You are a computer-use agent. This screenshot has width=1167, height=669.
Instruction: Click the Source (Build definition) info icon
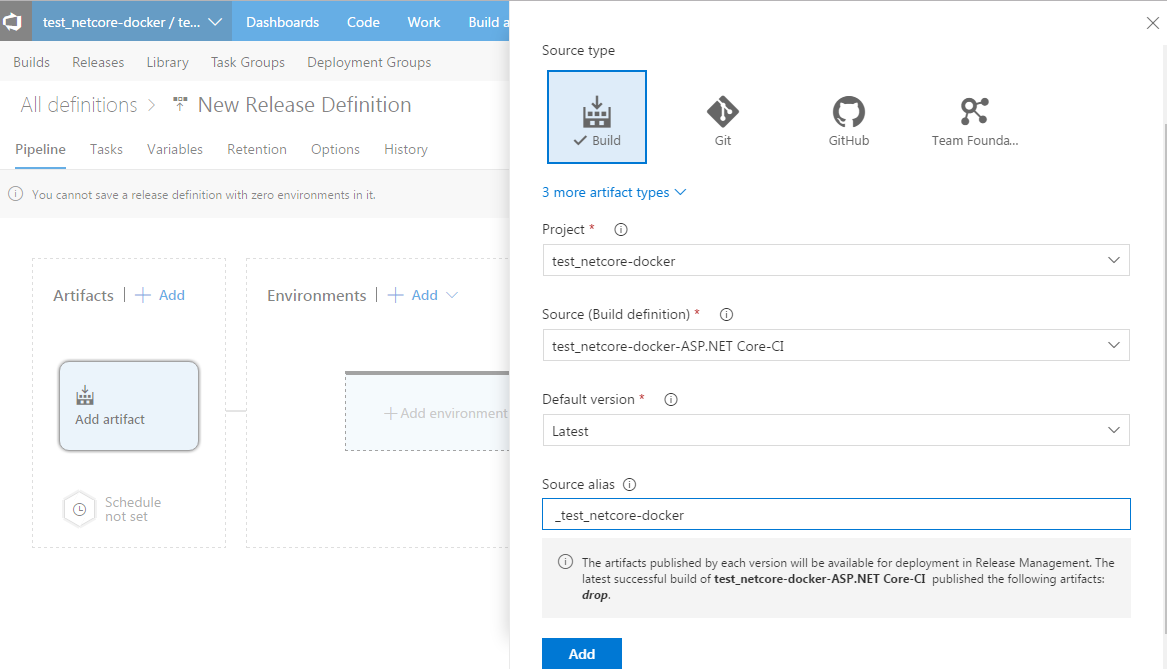point(726,315)
